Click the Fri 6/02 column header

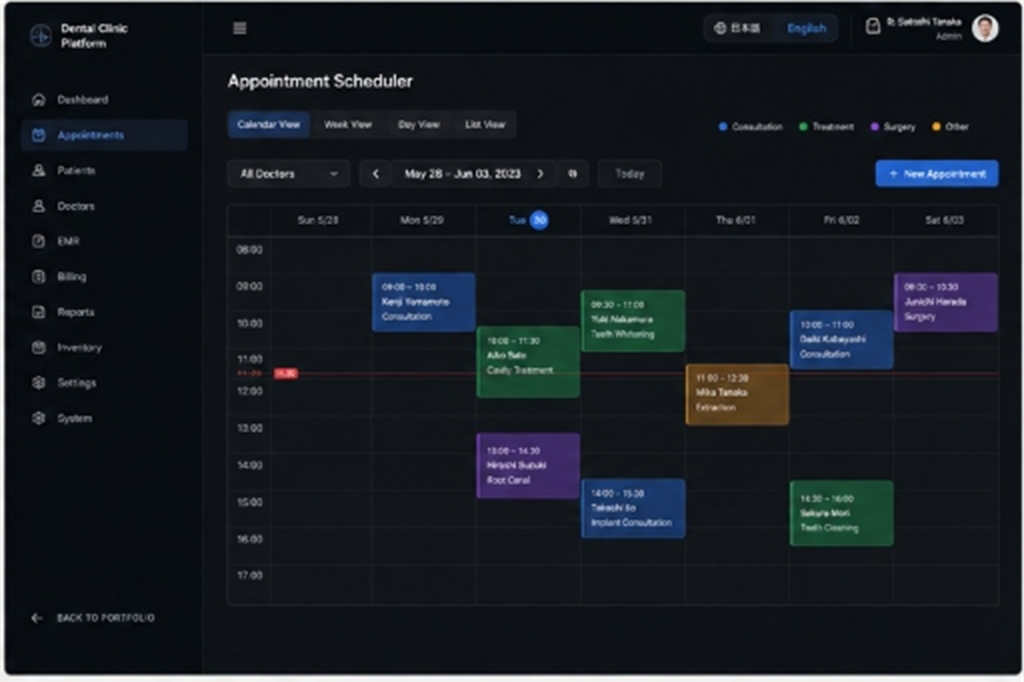pos(841,220)
